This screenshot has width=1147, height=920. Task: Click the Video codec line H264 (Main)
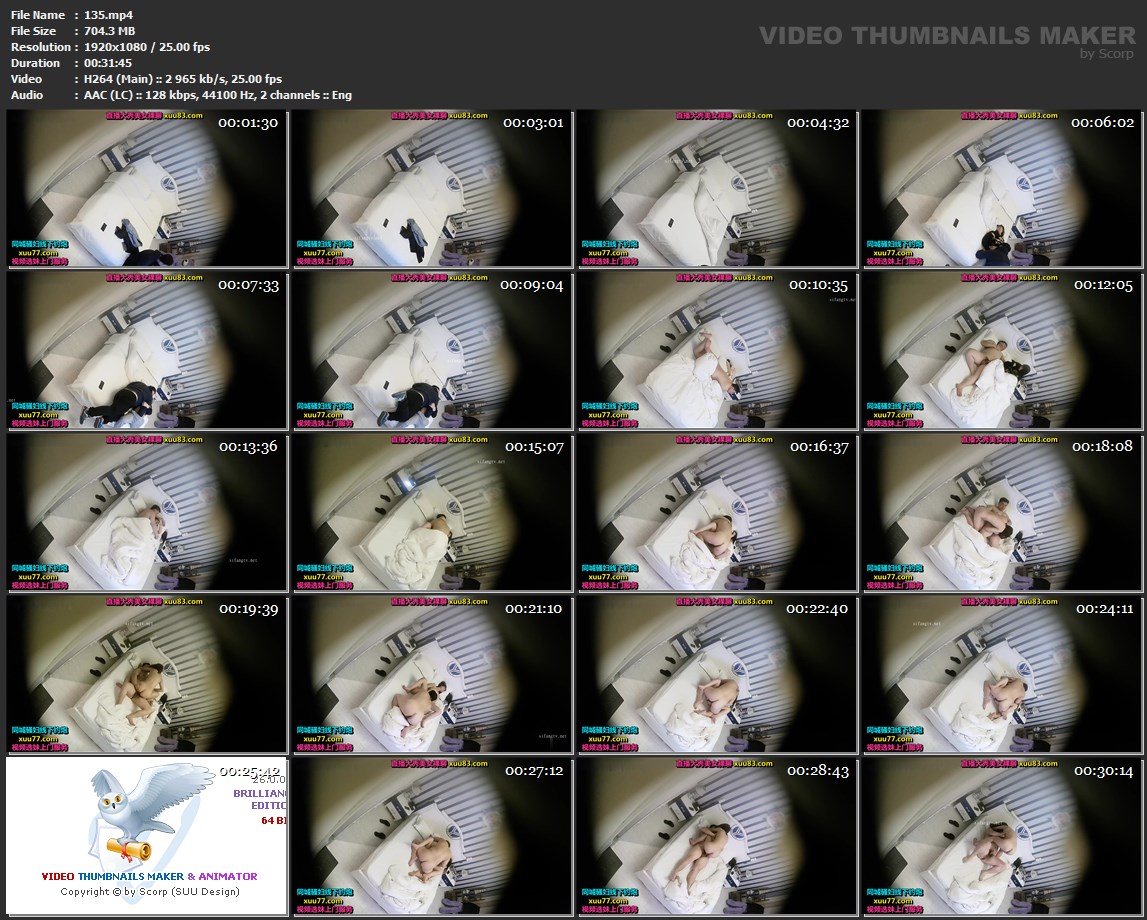point(183,79)
